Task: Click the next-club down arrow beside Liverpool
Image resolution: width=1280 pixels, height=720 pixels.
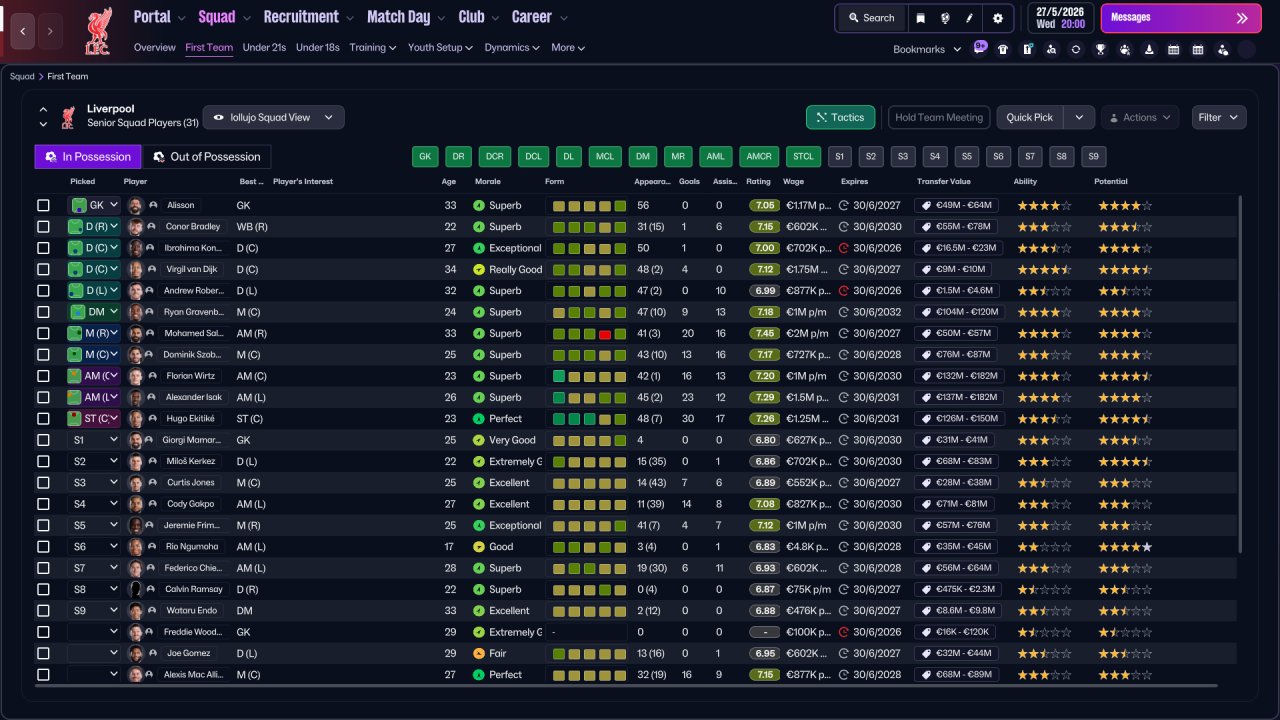Action: pyautogui.click(x=43, y=125)
